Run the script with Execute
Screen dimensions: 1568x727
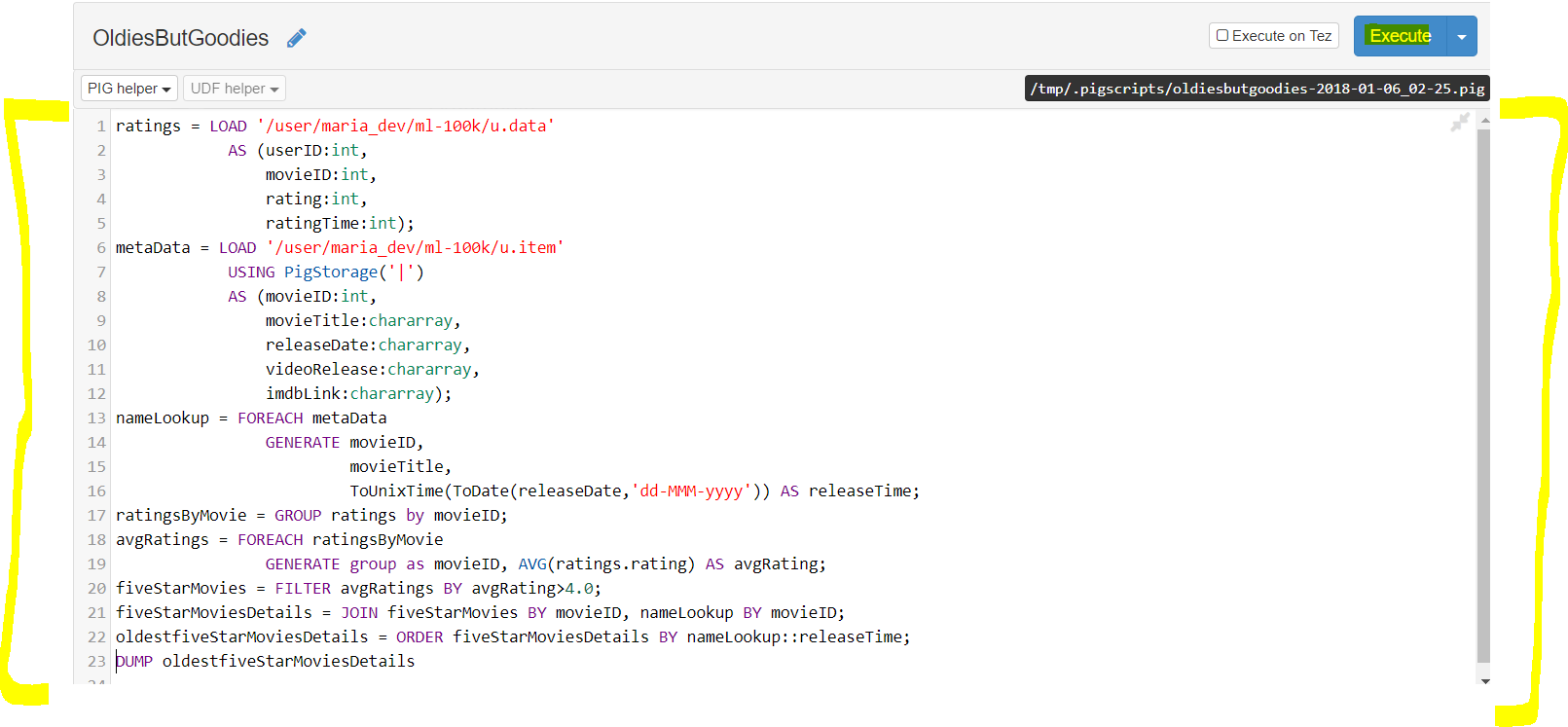[1401, 36]
